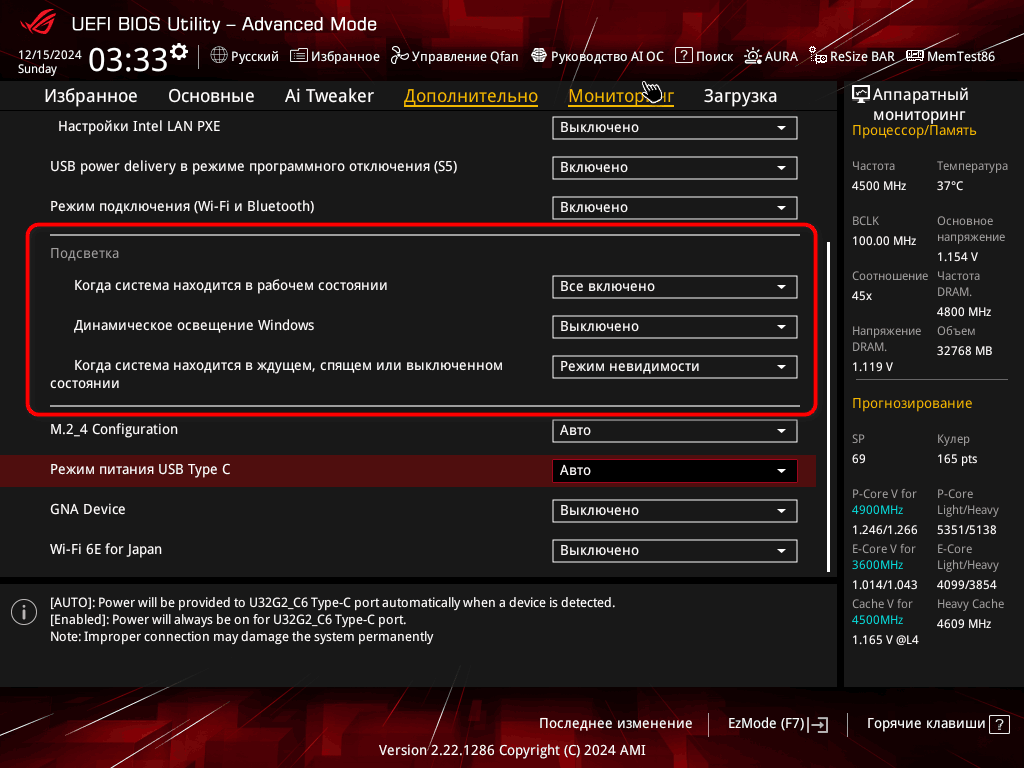
Task: Select 'Настройки Intel LAN PXE' row label
Action: (x=139, y=126)
